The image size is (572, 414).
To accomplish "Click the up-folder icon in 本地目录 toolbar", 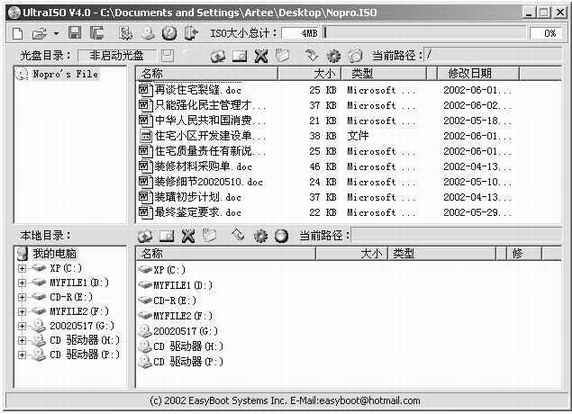I will point(145,236).
